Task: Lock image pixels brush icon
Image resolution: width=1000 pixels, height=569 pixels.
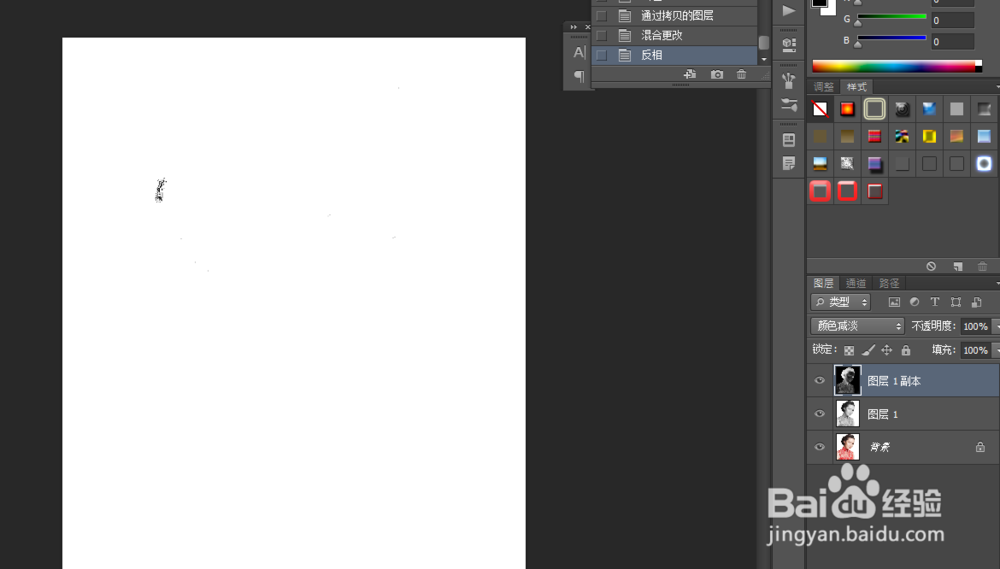Action: [x=868, y=350]
